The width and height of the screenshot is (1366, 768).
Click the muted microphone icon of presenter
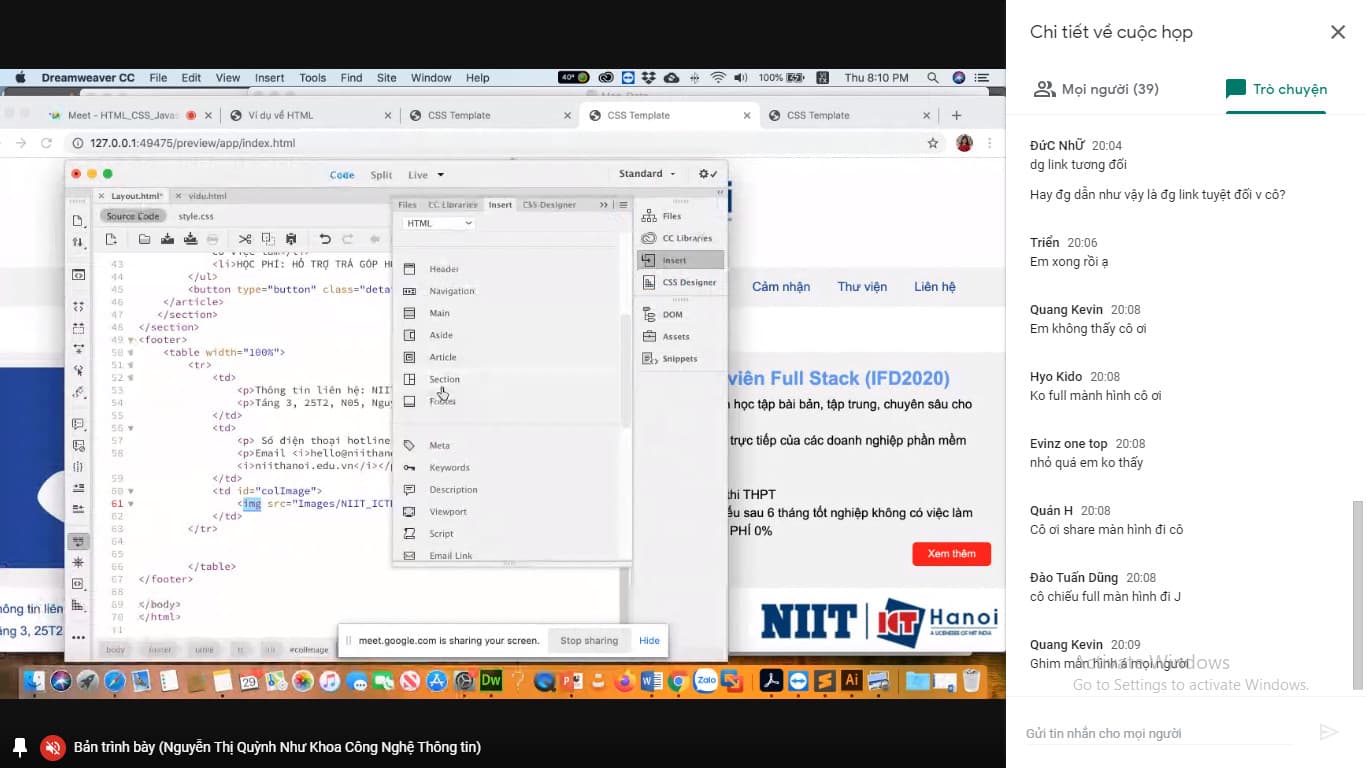(x=52, y=747)
